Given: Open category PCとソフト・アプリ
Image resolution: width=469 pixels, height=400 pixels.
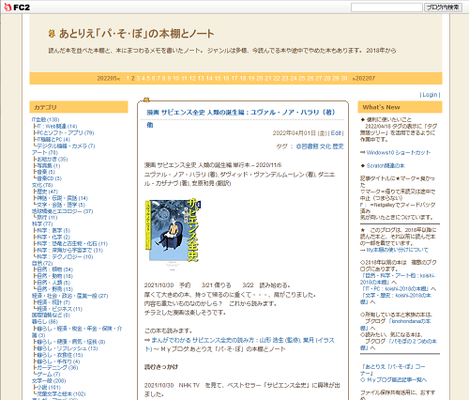Looking at the screenshot, I should click(65, 133).
